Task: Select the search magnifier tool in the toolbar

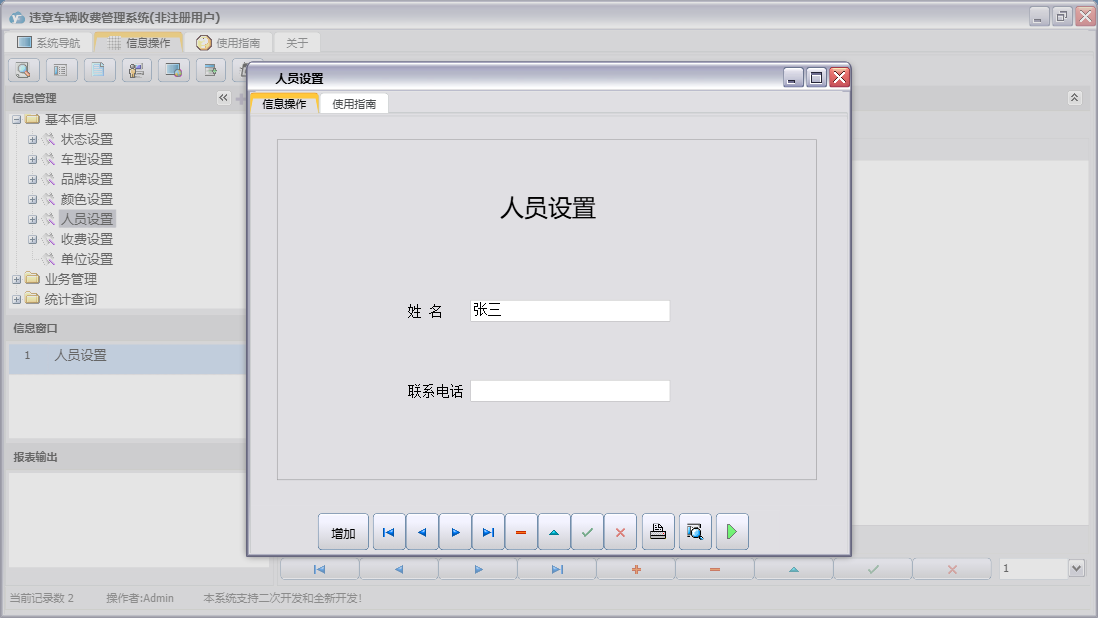Action: tap(22, 70)
